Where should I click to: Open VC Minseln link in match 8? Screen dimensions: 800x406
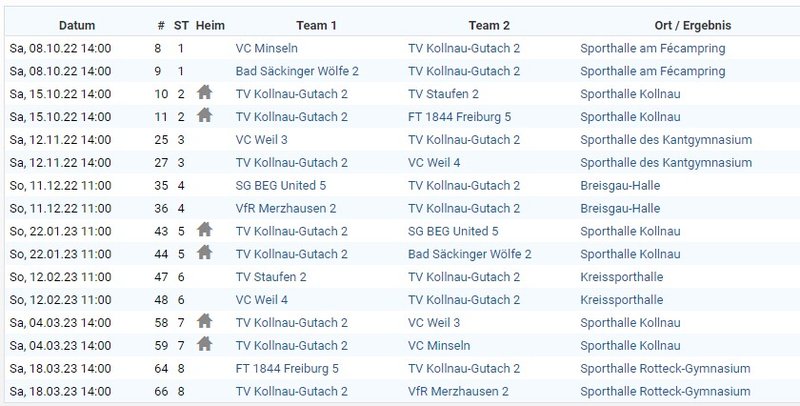tap(266, 48)
